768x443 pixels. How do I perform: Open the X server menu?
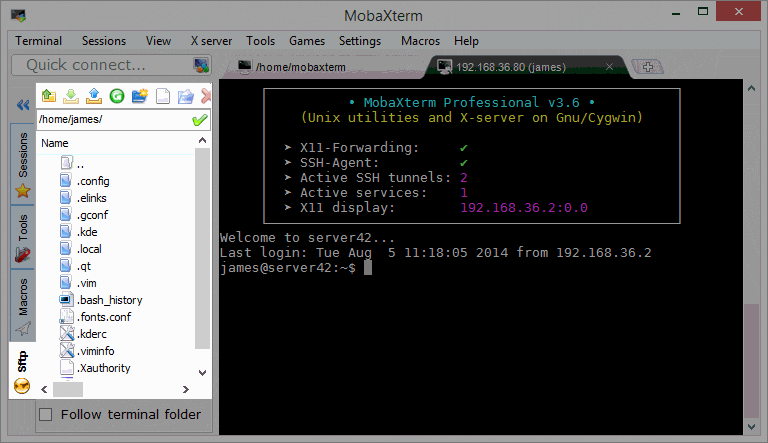[x=211, y=41]
